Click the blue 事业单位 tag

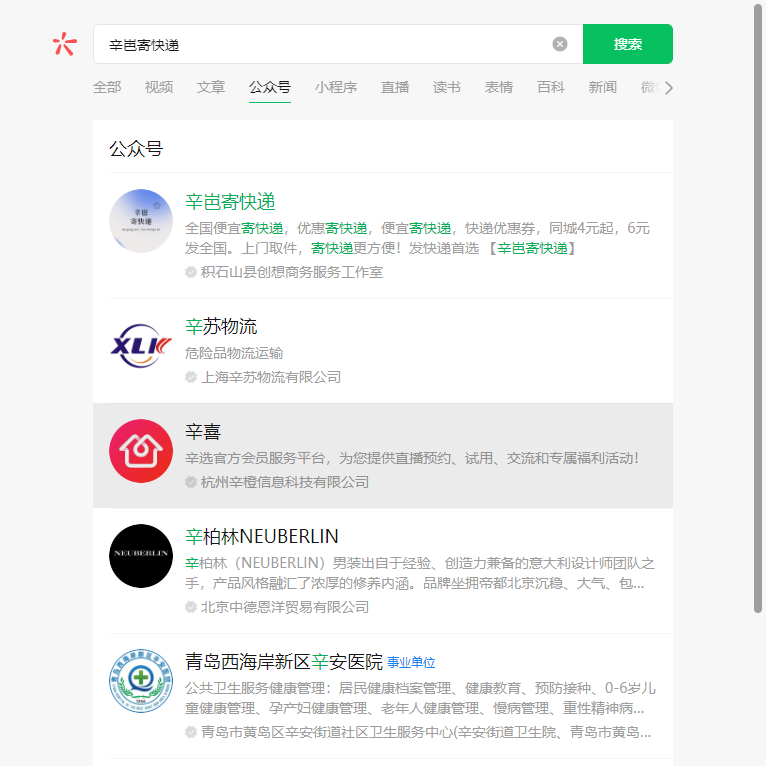coord(411,662)
